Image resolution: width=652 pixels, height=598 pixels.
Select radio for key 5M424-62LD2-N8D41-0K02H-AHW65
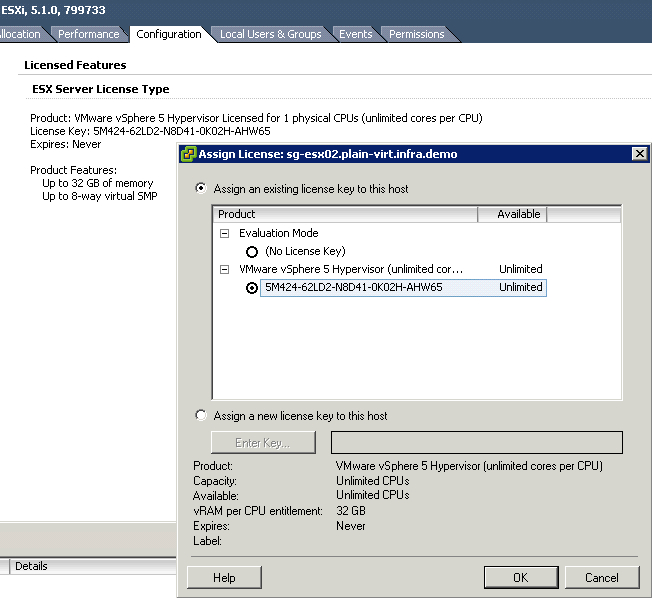click(x=252, y=288)
